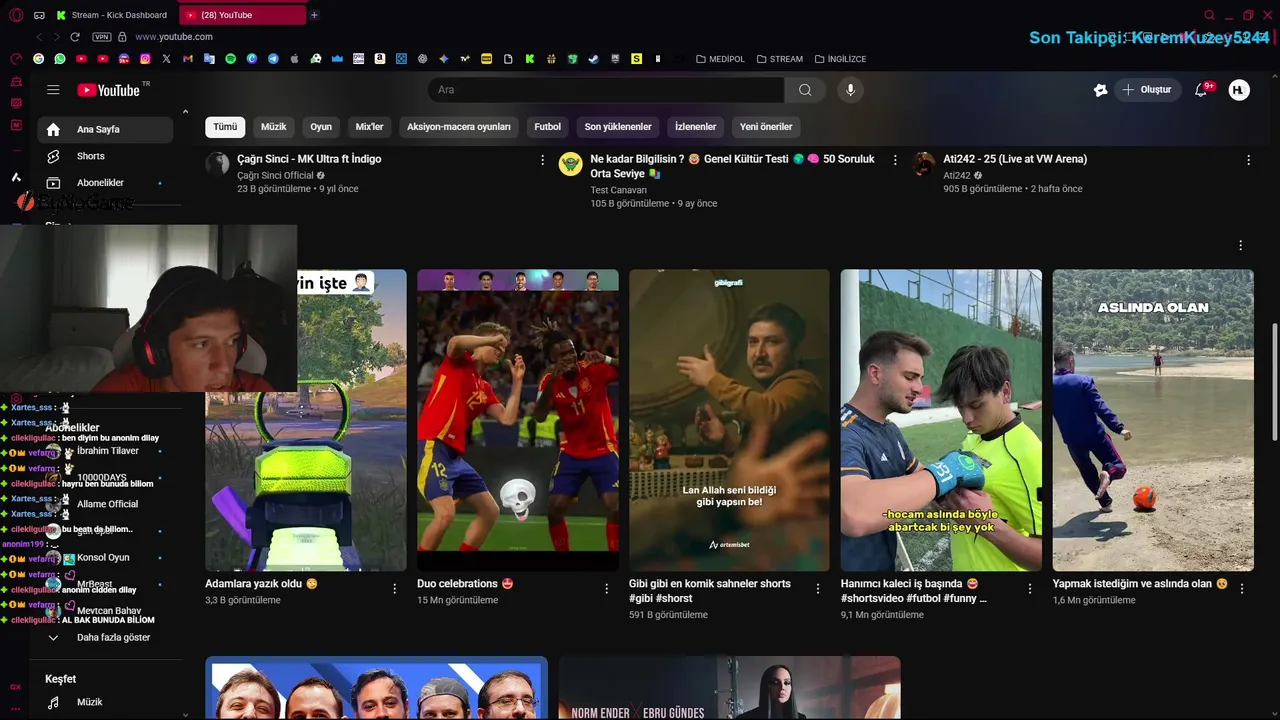Open browser tab search icon

(x=1209, y=15)
